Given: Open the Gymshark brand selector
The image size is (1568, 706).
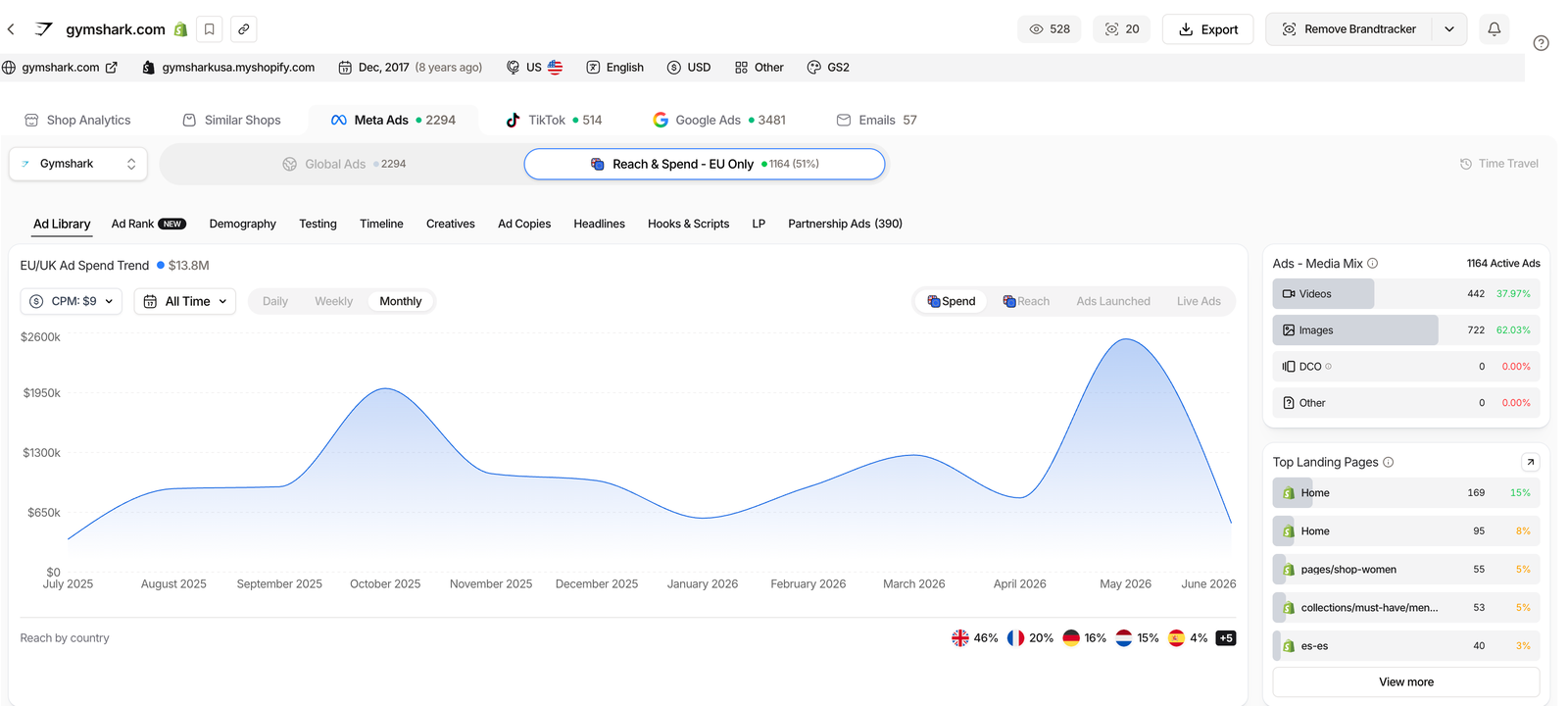Looking at the screenshot, I should coord(78,164).
